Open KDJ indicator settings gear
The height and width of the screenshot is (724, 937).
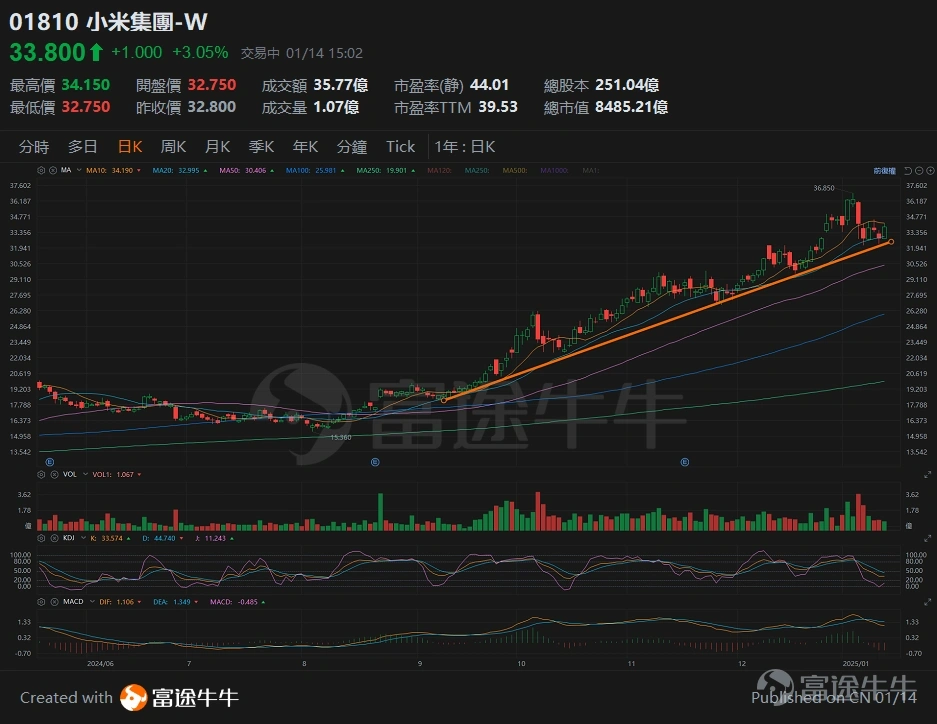click(41, 538)
